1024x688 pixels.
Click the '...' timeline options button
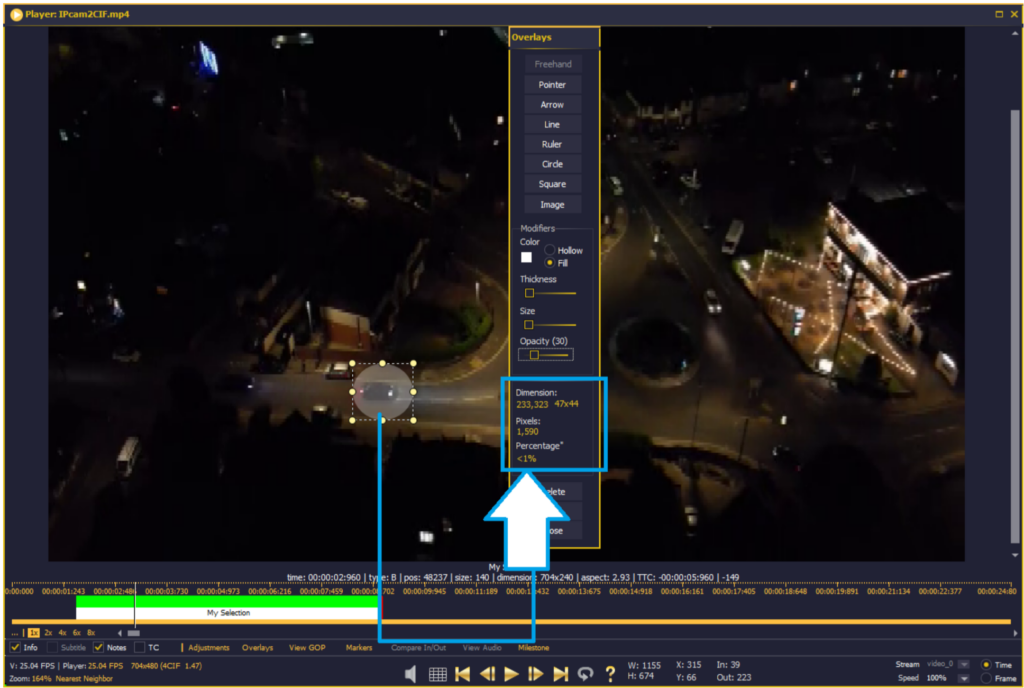click(x=15, y=633)
